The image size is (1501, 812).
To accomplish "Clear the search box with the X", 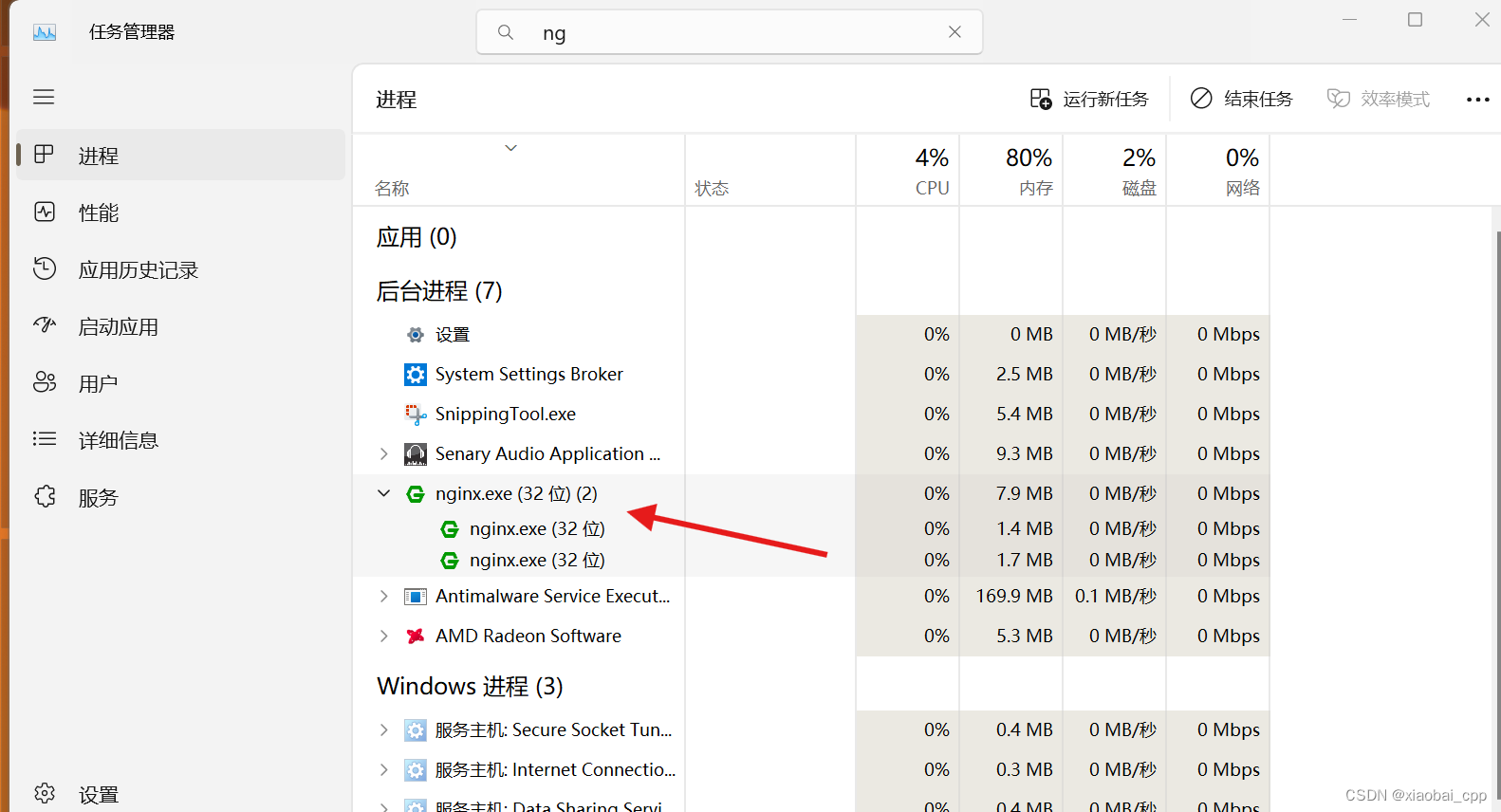I will point(954,32).
